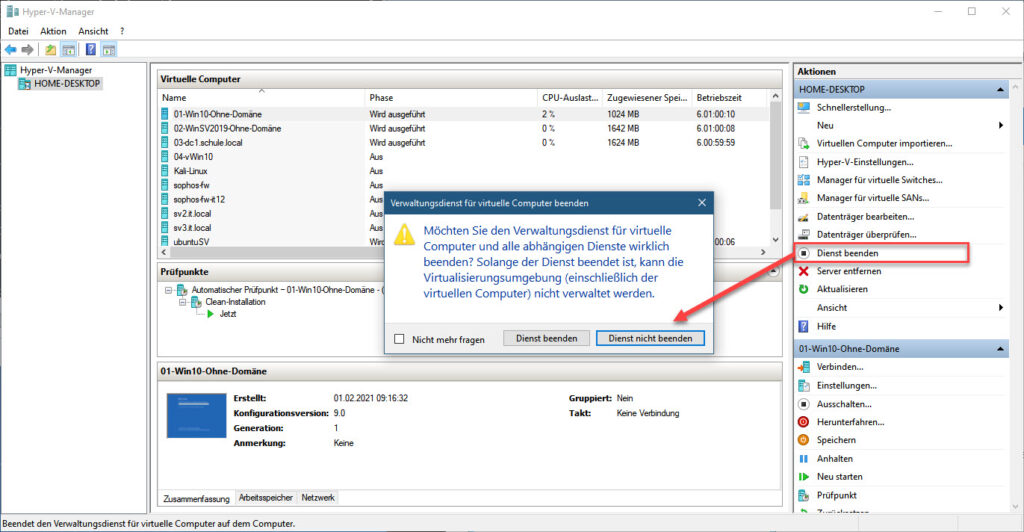Click the red X Server entfernen icon
The width and height of the screenshot is (1024, 532).
pyautogui.click(x=804, y=271)
